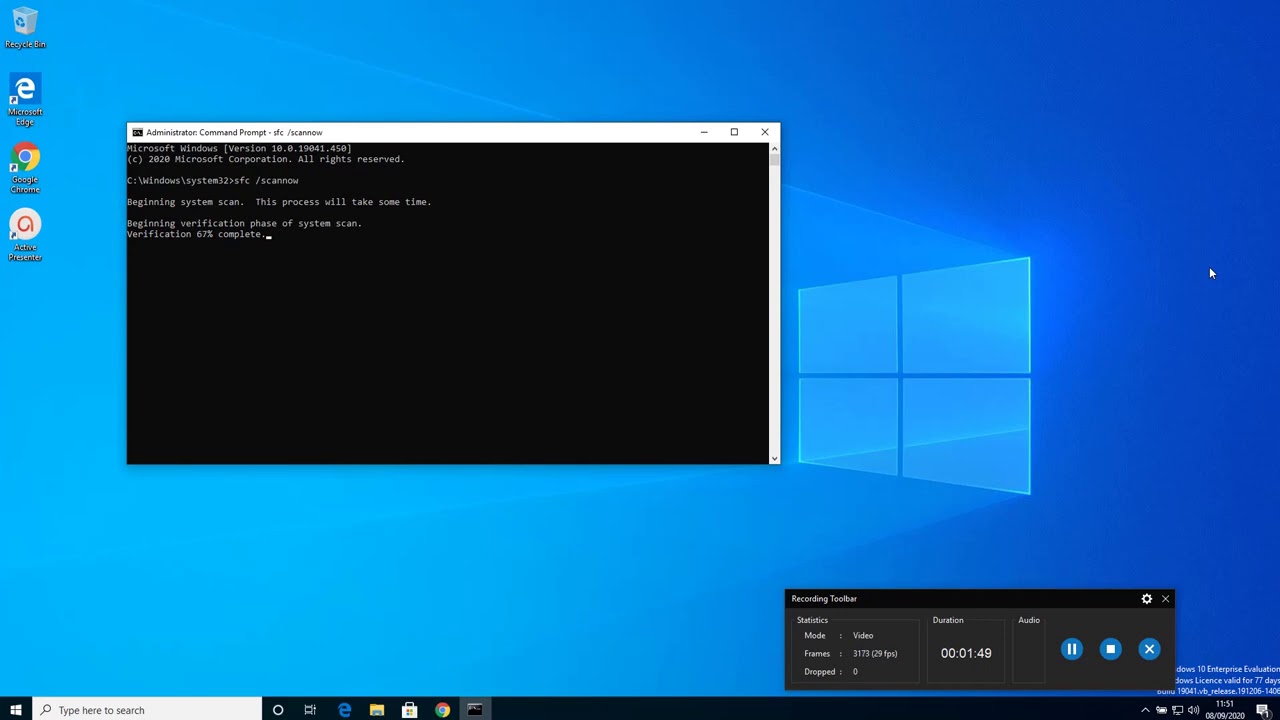Maximize the Command Prompt window
Viewport: 1280px width, 720px height.
[x=734, y=132]
